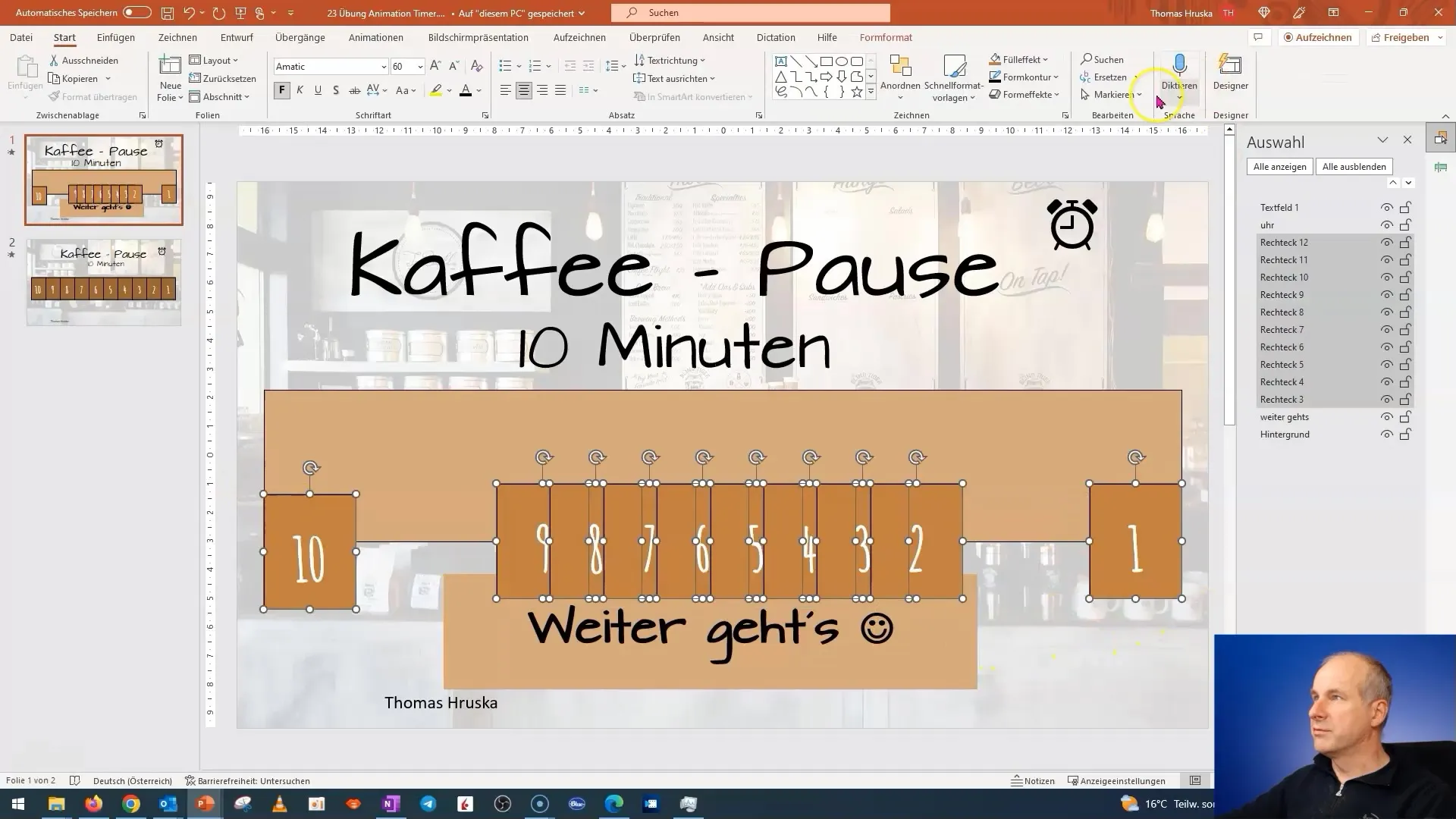
Task: Open PowerPoint from the Windows taskbar
Action: pyautogui.click(x=206, y=804)
